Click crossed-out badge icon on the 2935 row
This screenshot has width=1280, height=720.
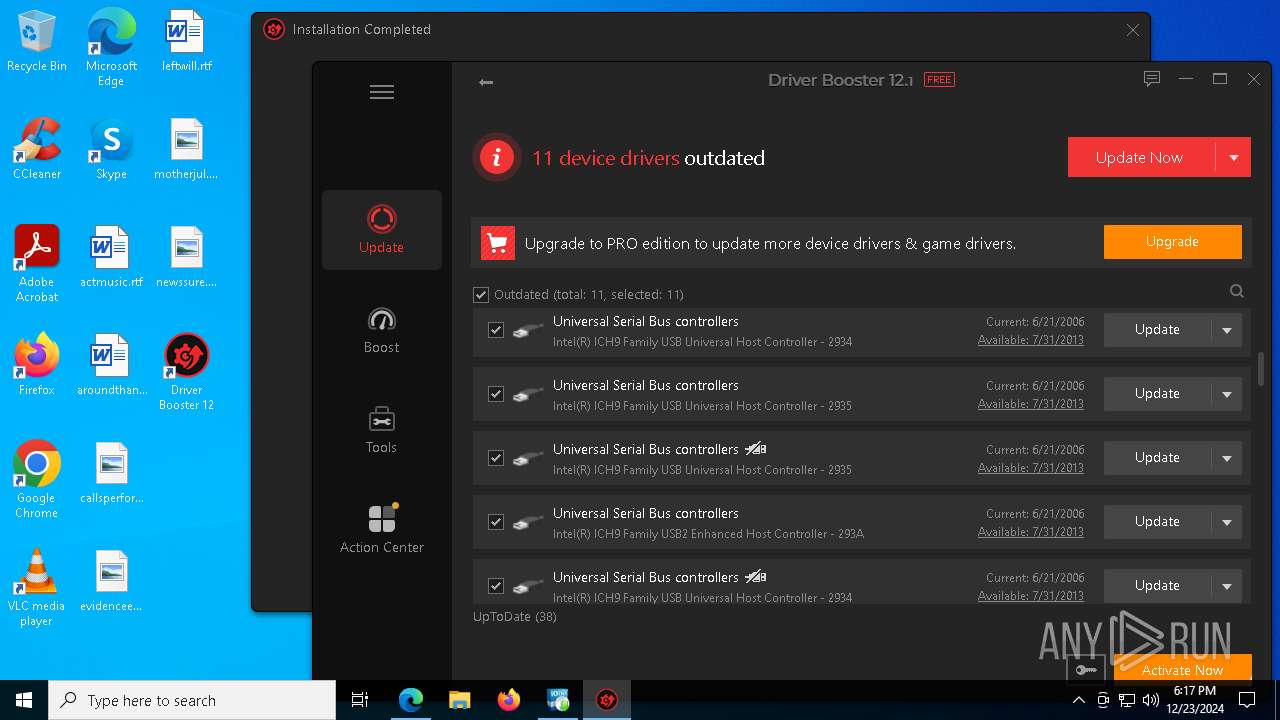pos(756,449)
